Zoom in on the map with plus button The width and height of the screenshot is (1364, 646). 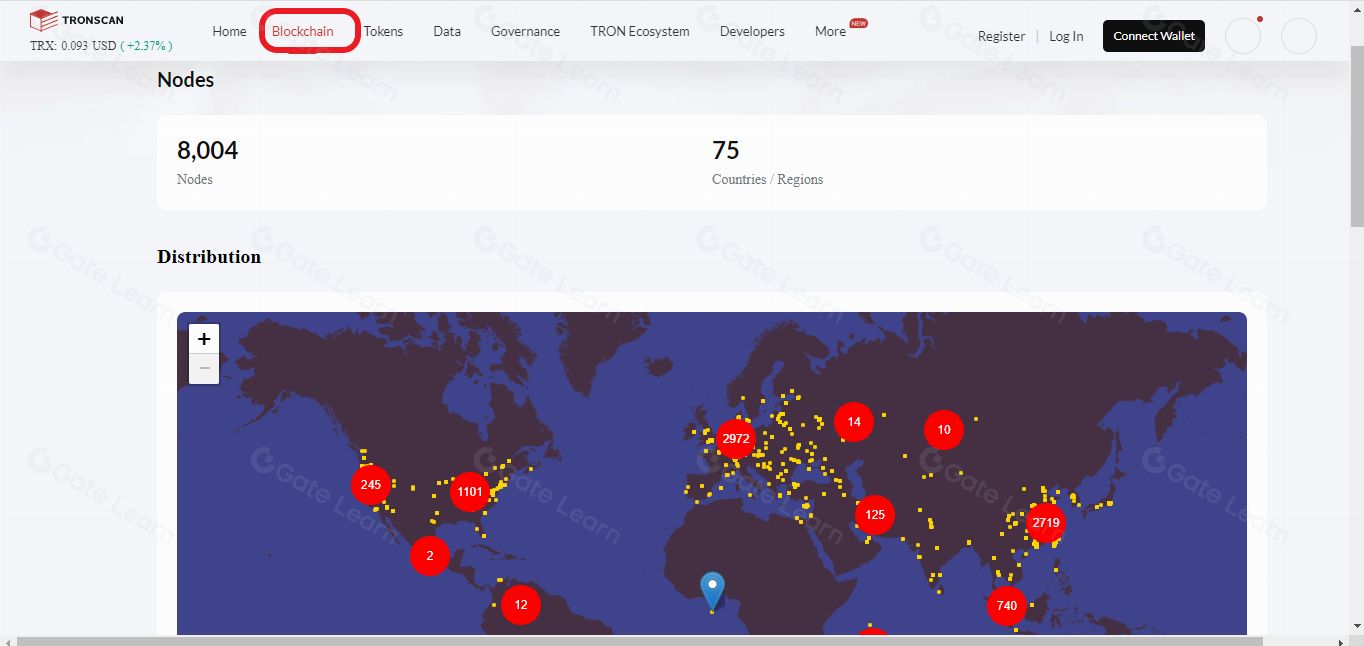pos(204,339)
